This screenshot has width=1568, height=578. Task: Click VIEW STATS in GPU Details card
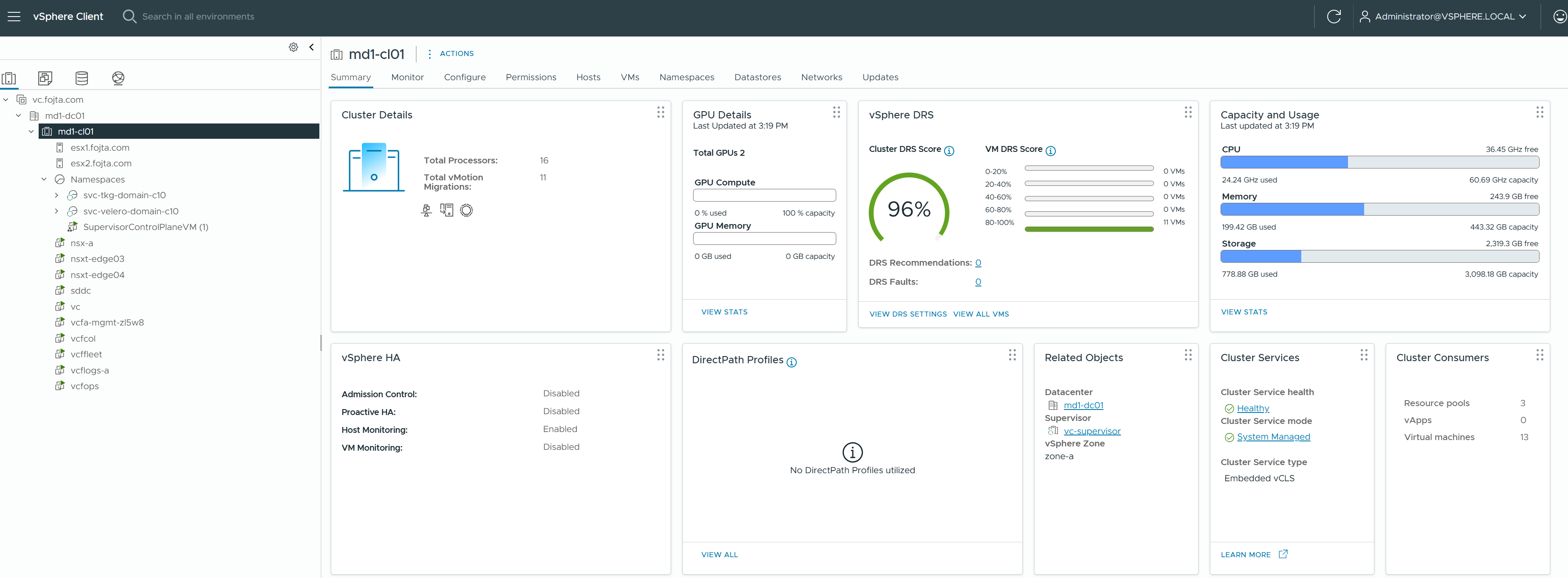725,312
